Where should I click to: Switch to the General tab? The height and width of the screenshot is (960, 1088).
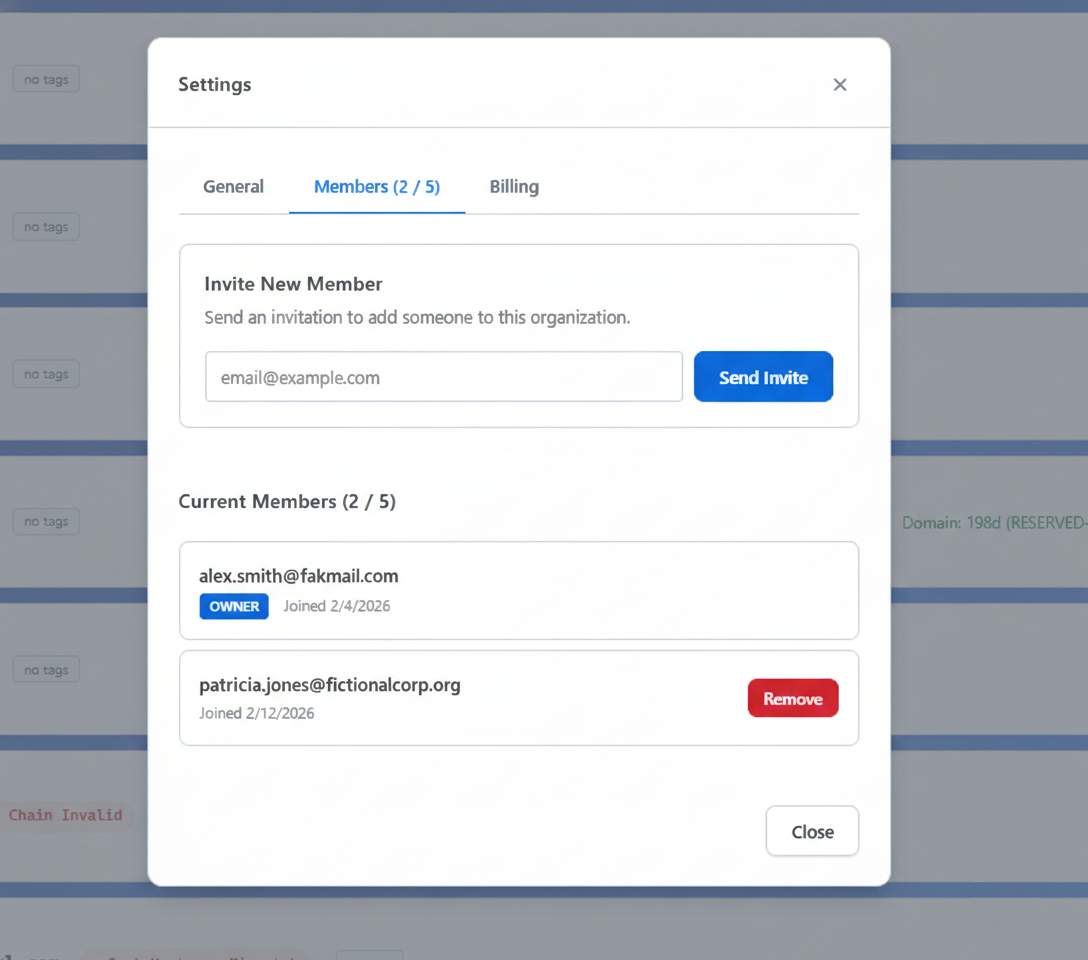coord(233,187)
